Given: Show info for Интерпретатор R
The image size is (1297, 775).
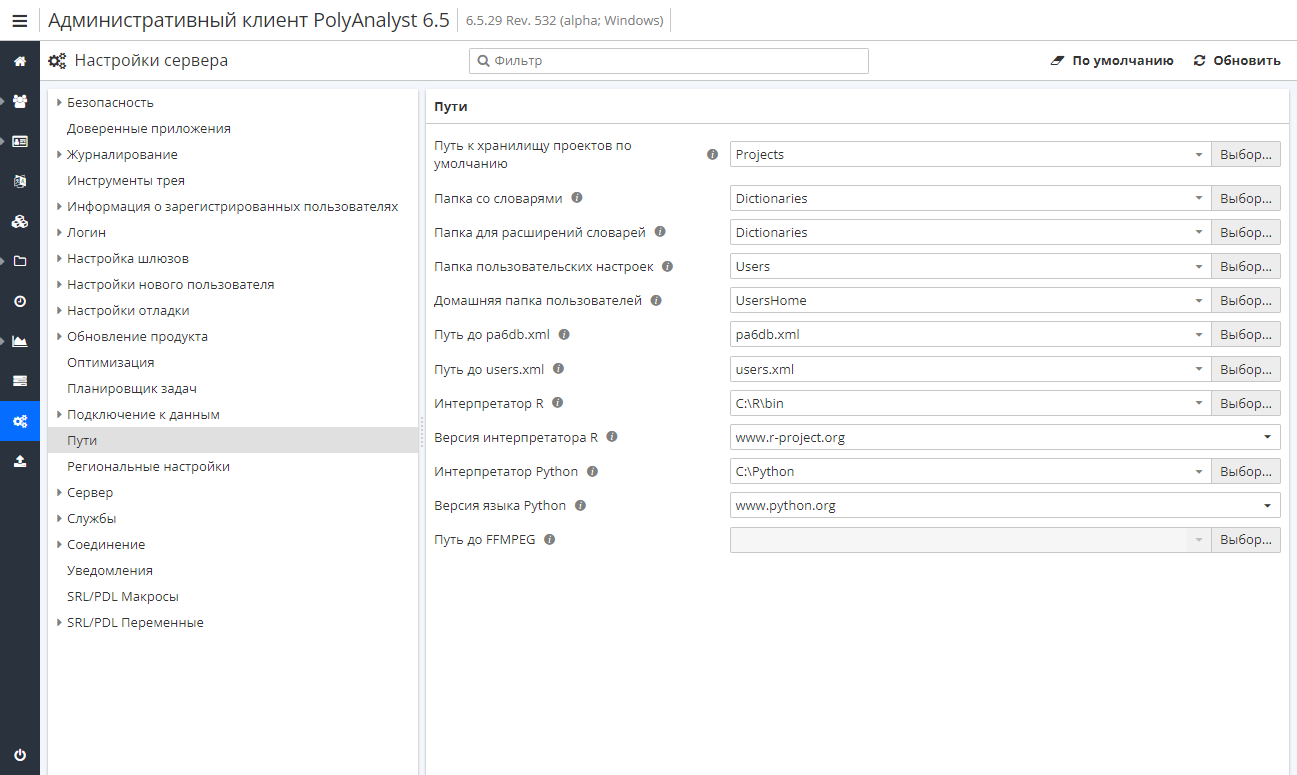Looking at the screenshot, I should [x=558, y=403].
